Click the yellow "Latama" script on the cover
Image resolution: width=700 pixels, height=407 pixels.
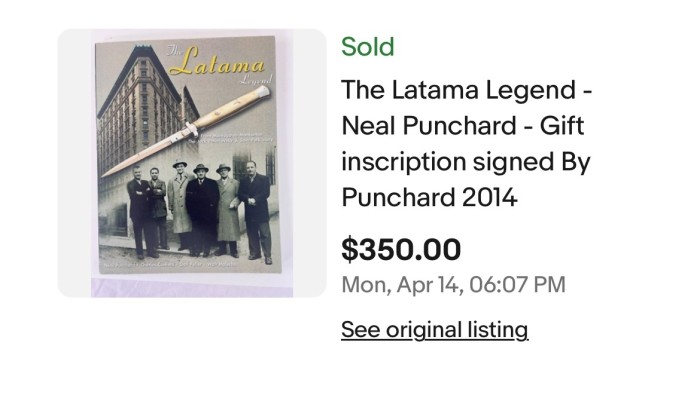(217, 64)
